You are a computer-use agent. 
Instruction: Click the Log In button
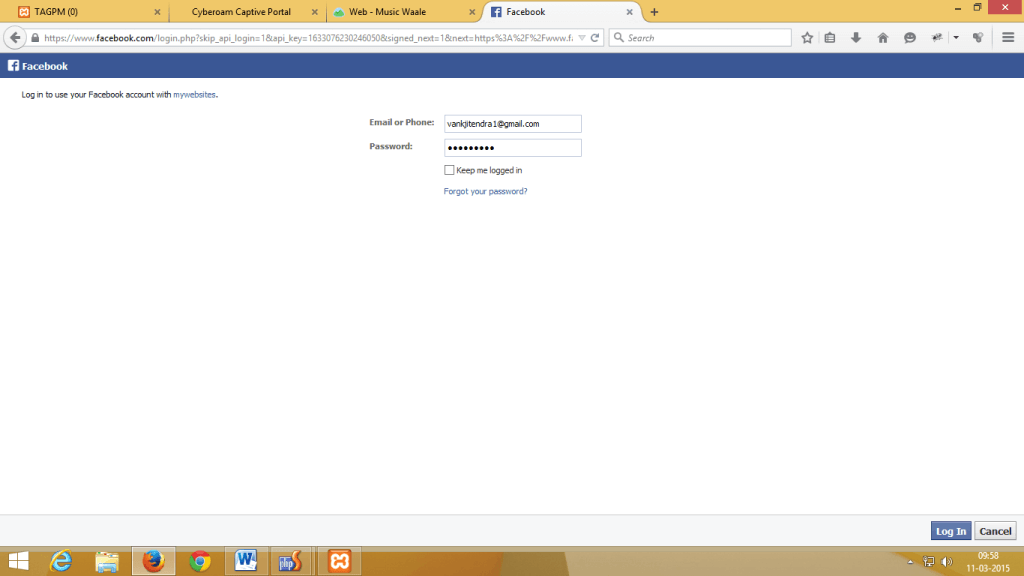coord(951,531)
